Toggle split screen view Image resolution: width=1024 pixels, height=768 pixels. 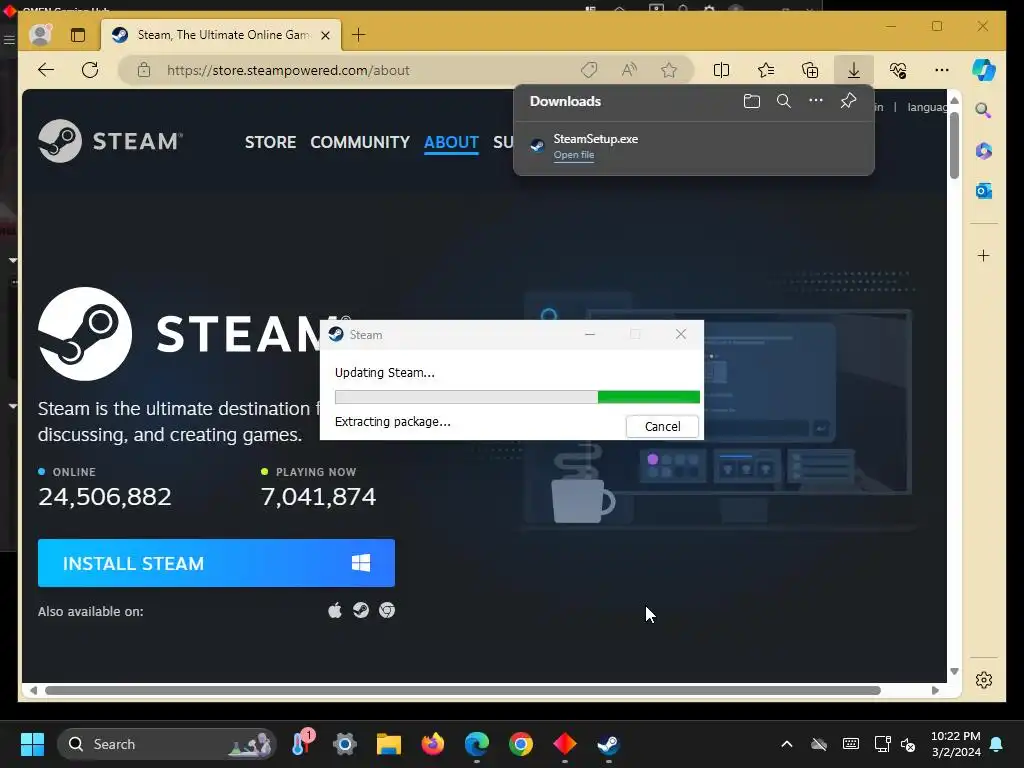click(722, 70)
